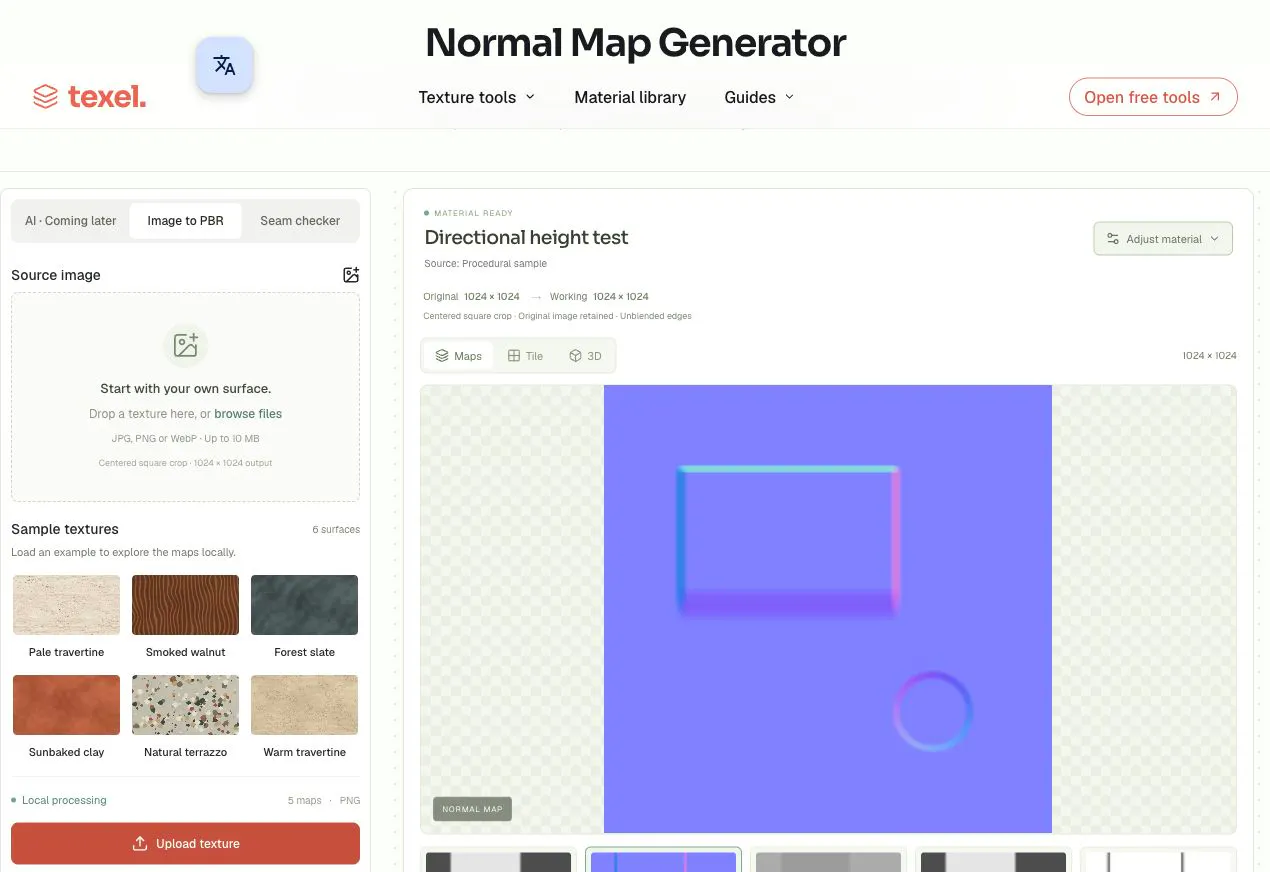The width and height of the screenshot is (1270, 872).
Task: Click the cube icon on the 3D tab
Action: coord(575,356)
